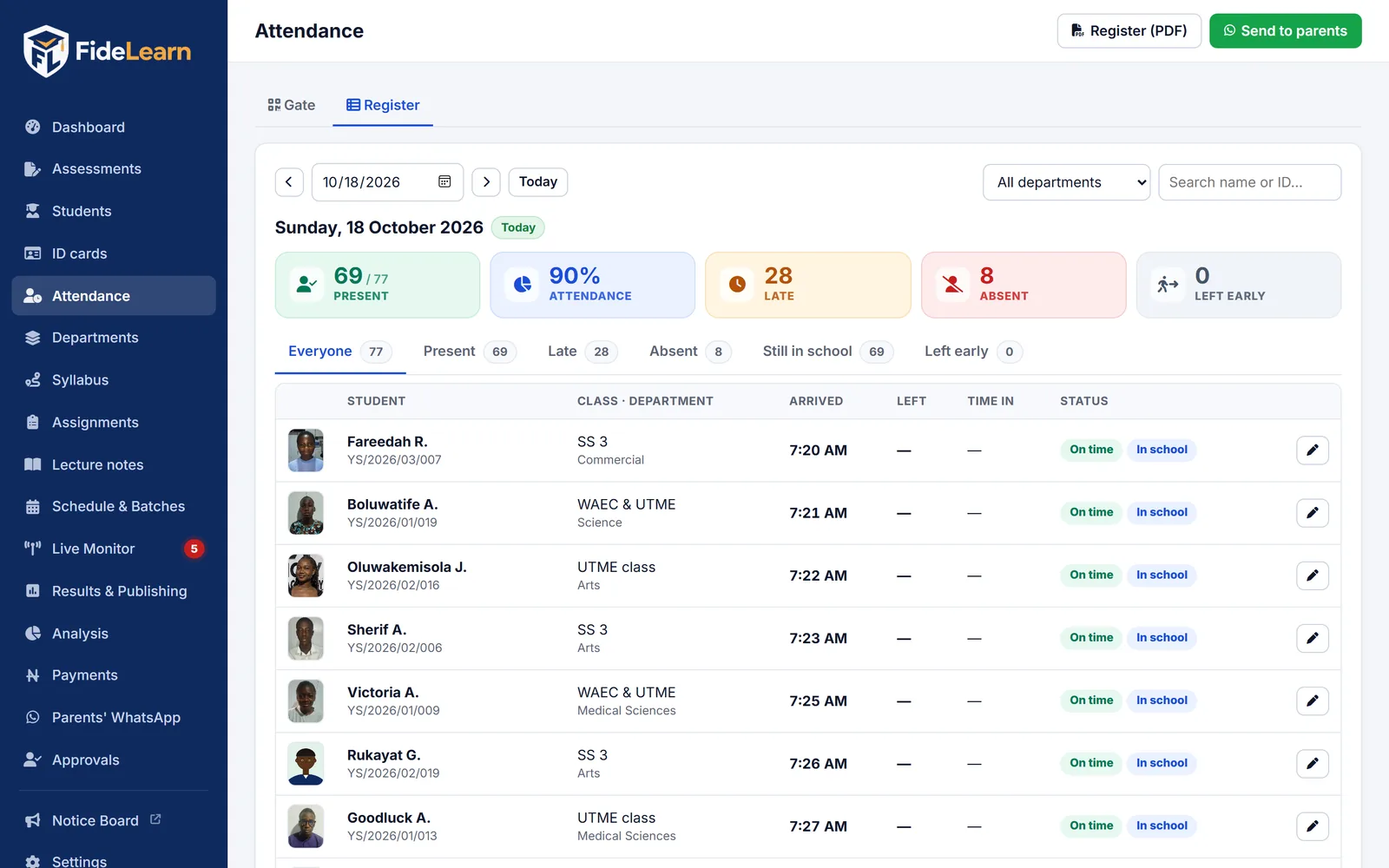Filter by the Late tab
Viewport: 1389px width, 868px height.
pyautogui.click(x=582, y=352)
